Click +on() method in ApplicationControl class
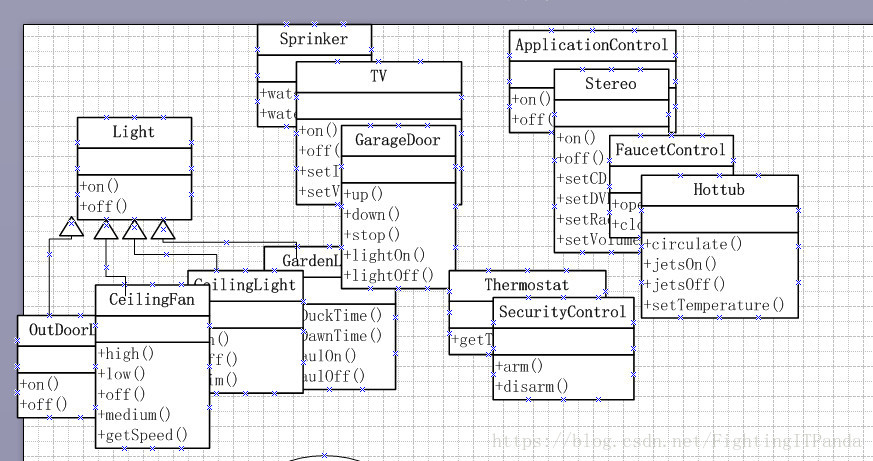 [x=531, y=100]
